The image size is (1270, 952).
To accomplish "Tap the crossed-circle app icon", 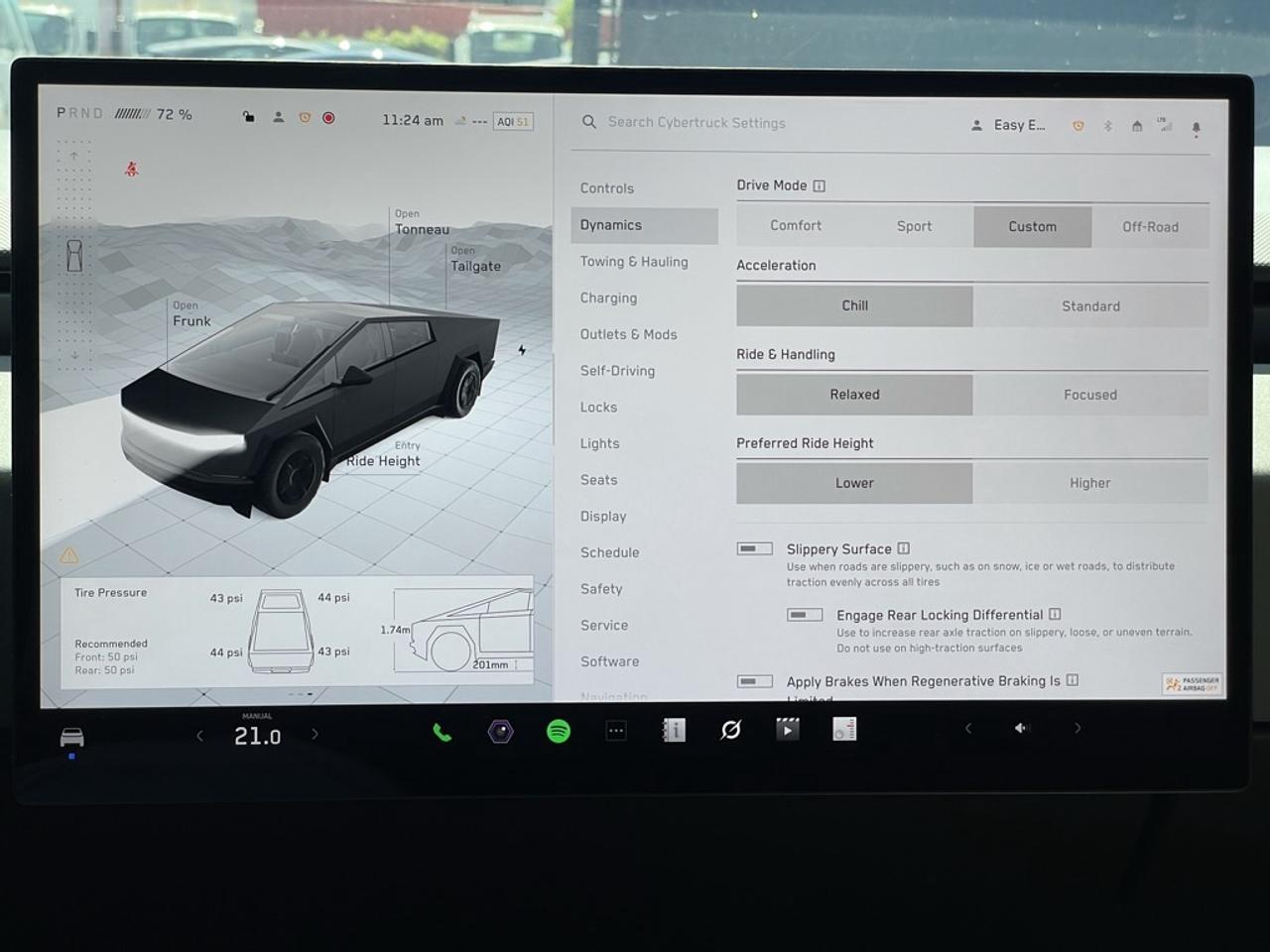I will (731, 730).
